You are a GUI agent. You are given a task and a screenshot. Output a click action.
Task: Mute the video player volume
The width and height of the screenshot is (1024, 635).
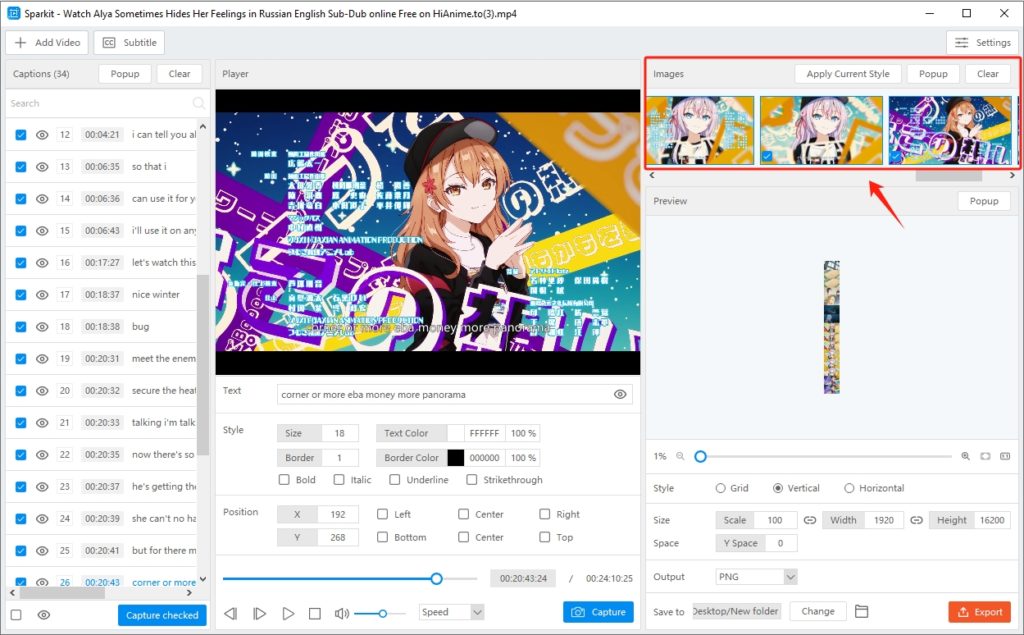[x=341, y=612]
